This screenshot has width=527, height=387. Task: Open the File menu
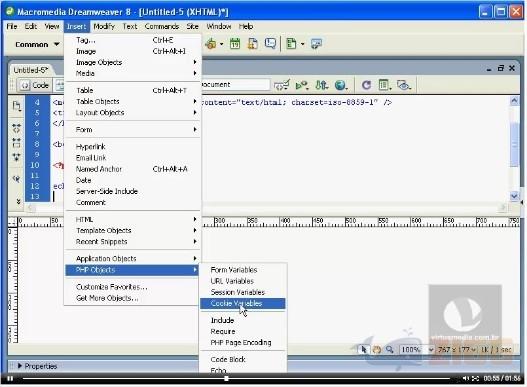pos(12,26)
